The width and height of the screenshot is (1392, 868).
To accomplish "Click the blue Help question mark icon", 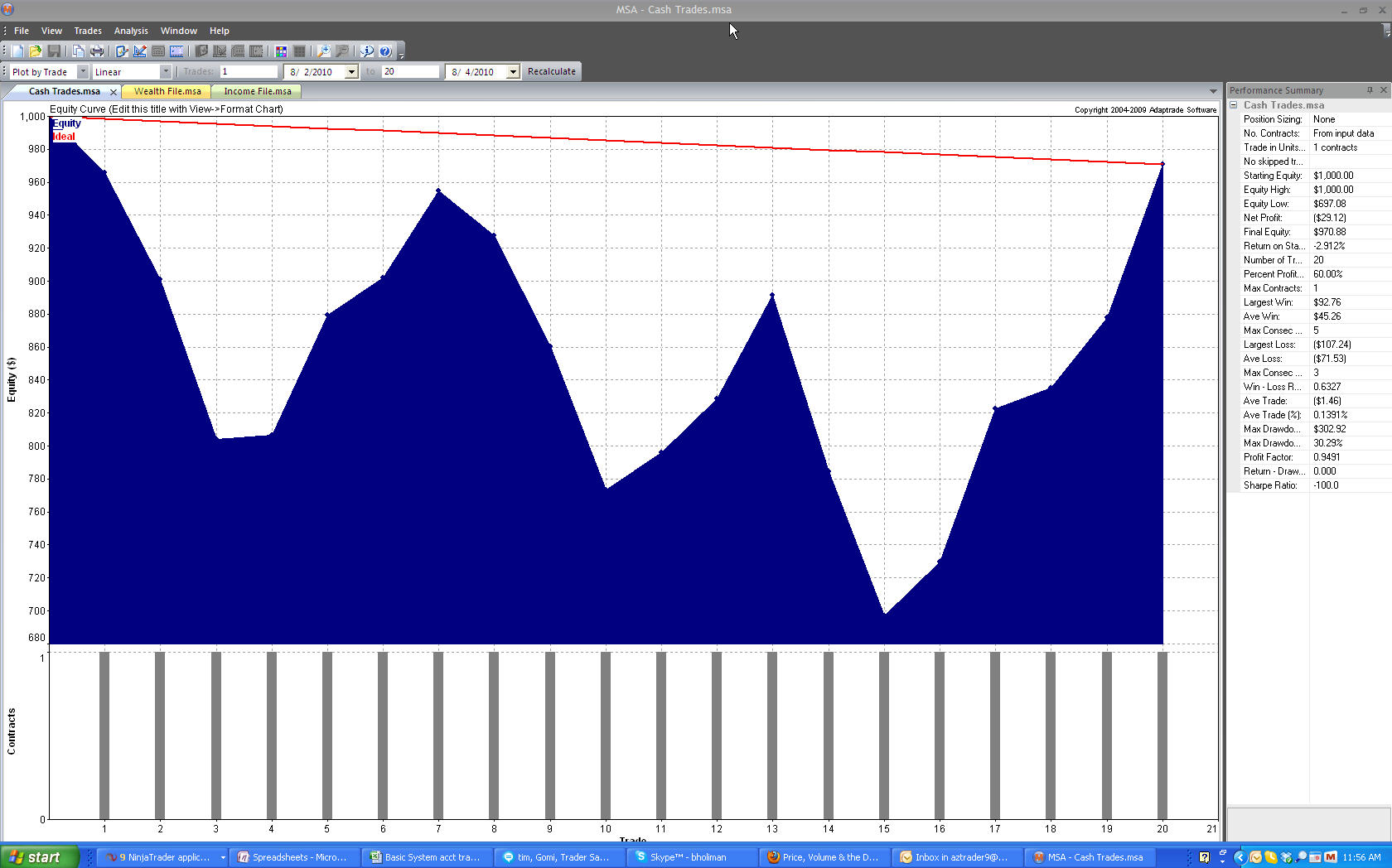I will click(x=385, y=51).
